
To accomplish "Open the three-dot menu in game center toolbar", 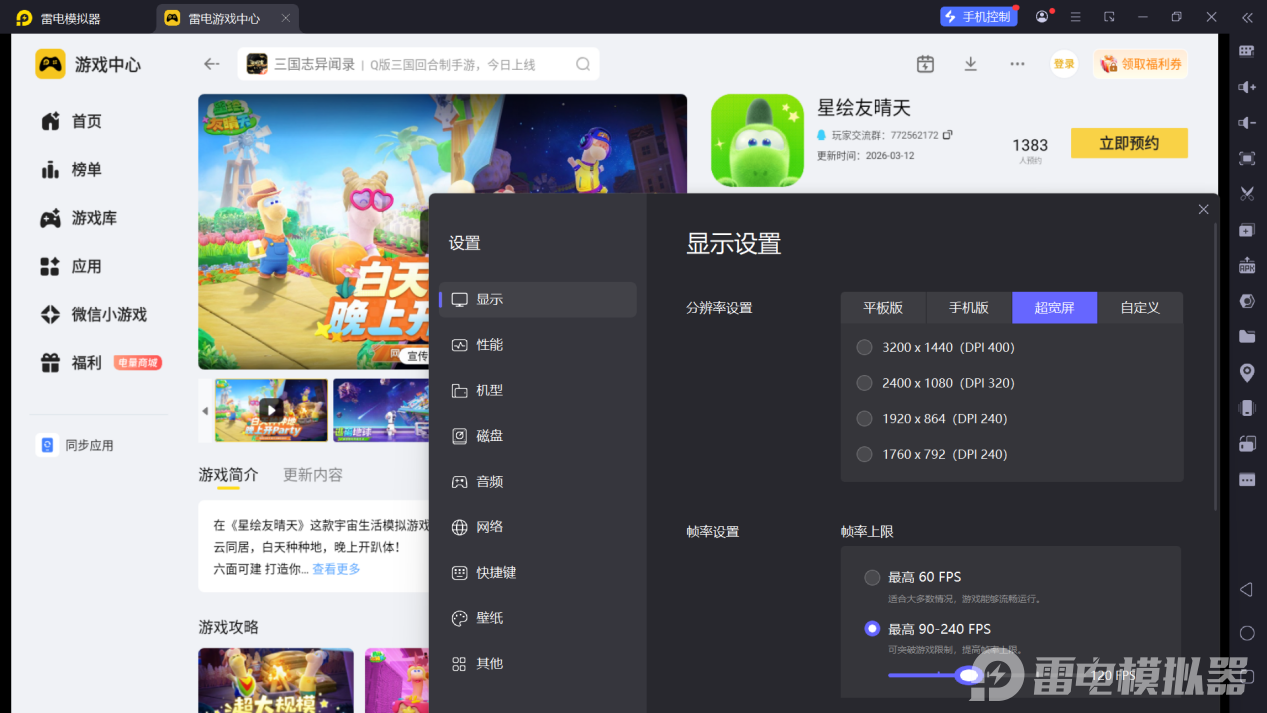I will [x=1017, y=64].
